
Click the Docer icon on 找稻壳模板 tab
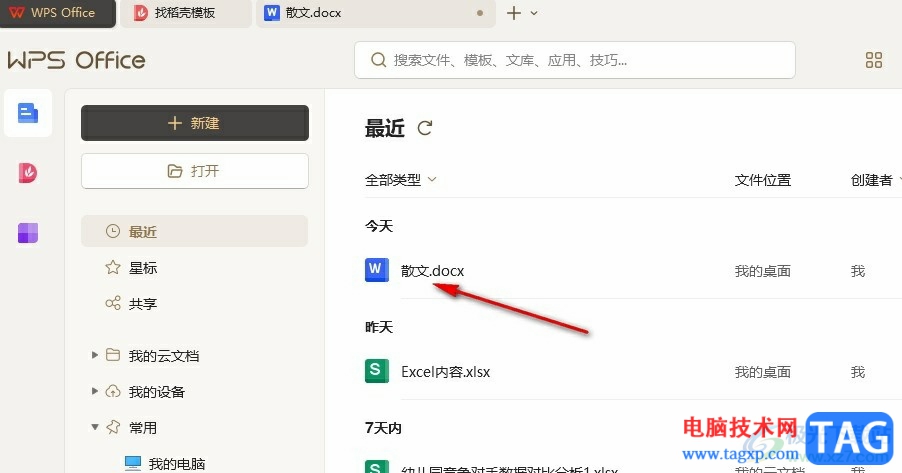[140, 13]
